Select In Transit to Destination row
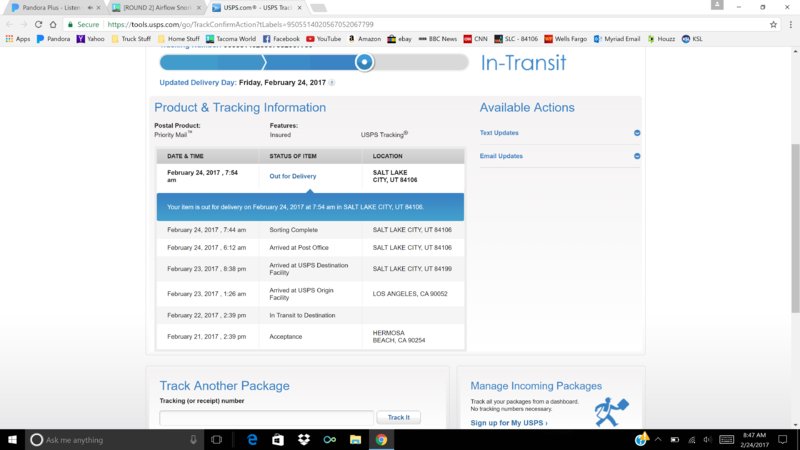The width and height of the screenshot is (800, 450). tap(310, 315)
